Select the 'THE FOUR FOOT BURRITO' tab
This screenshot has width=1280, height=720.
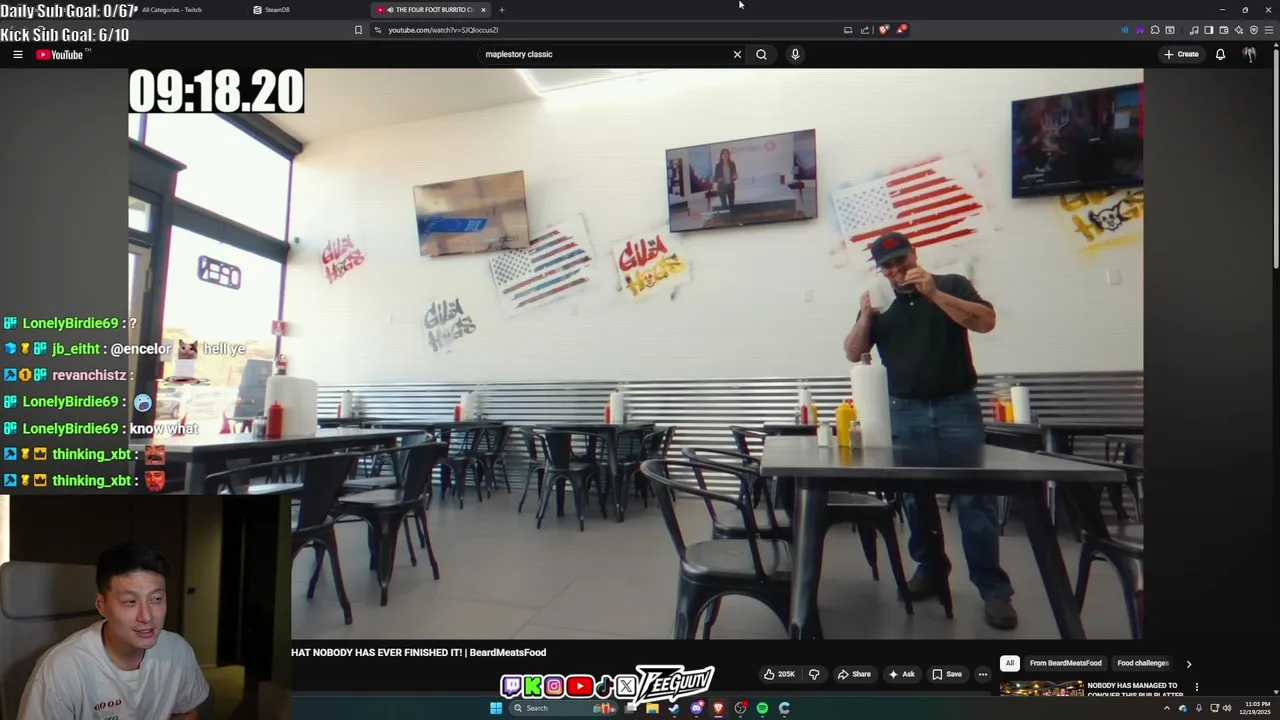click(x=428, y=10)
